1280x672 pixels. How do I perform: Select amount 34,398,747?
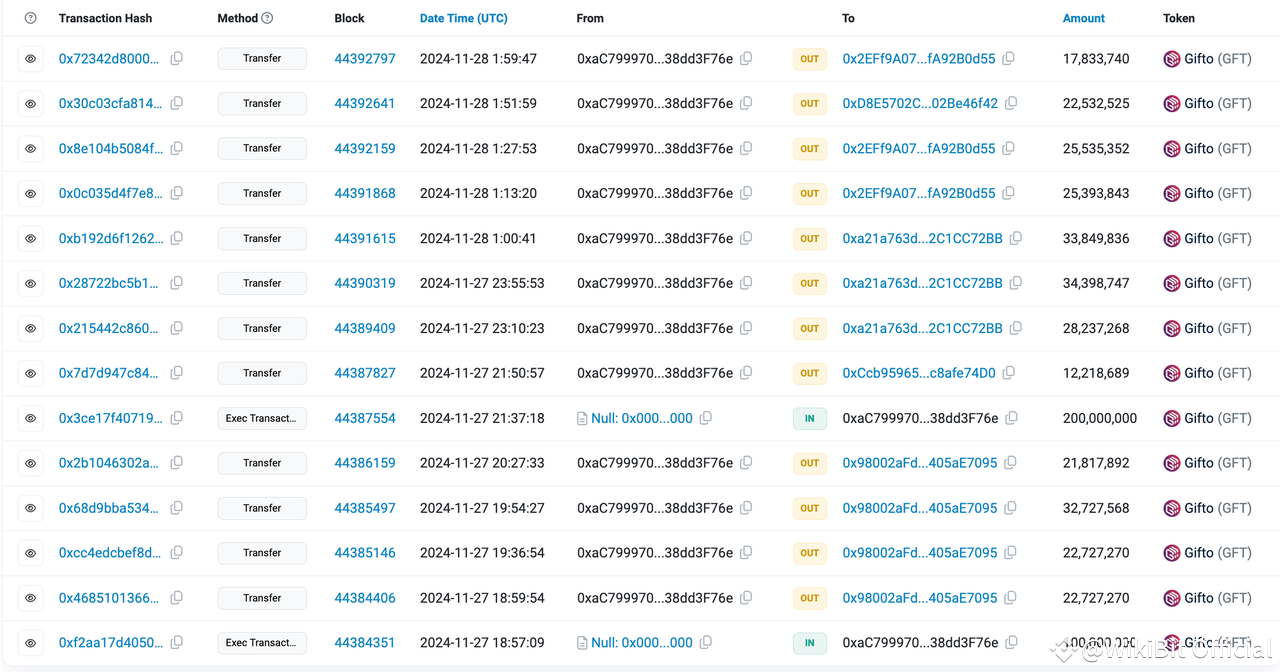[1096, 284]
